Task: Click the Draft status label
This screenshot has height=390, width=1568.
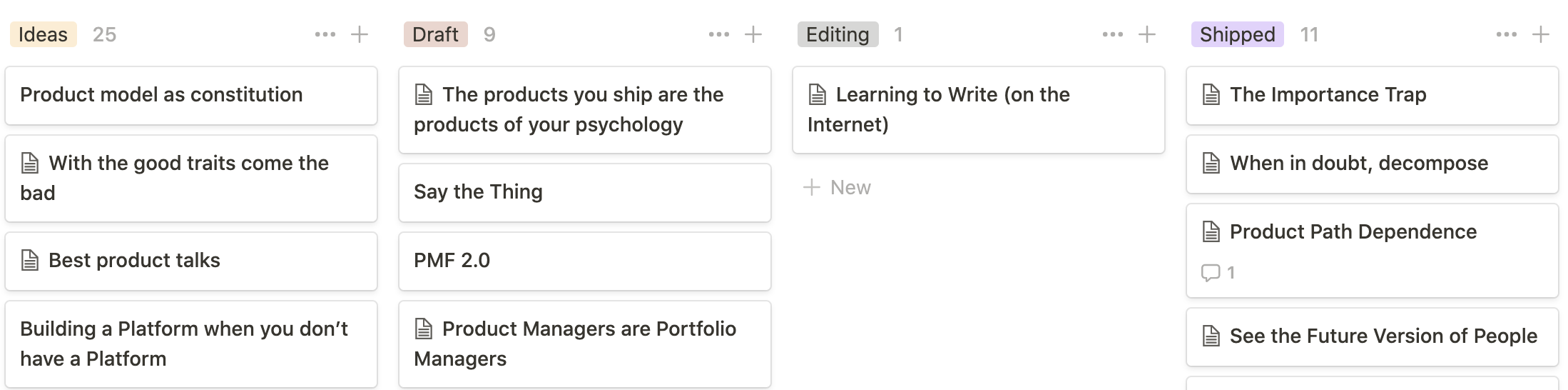Action: tap(435, 34)
